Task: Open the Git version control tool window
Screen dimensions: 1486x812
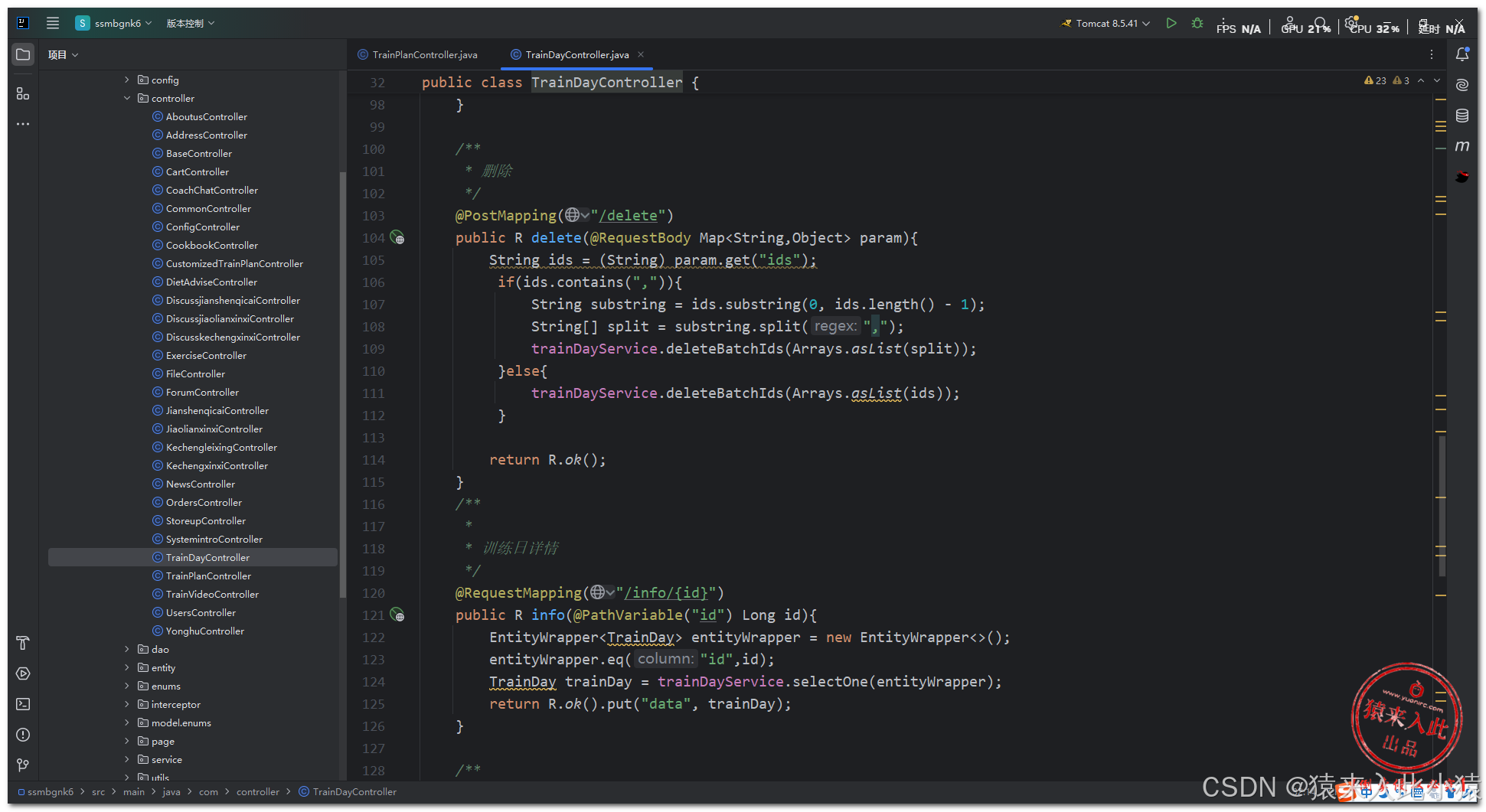Action: (x=23, y=765)
